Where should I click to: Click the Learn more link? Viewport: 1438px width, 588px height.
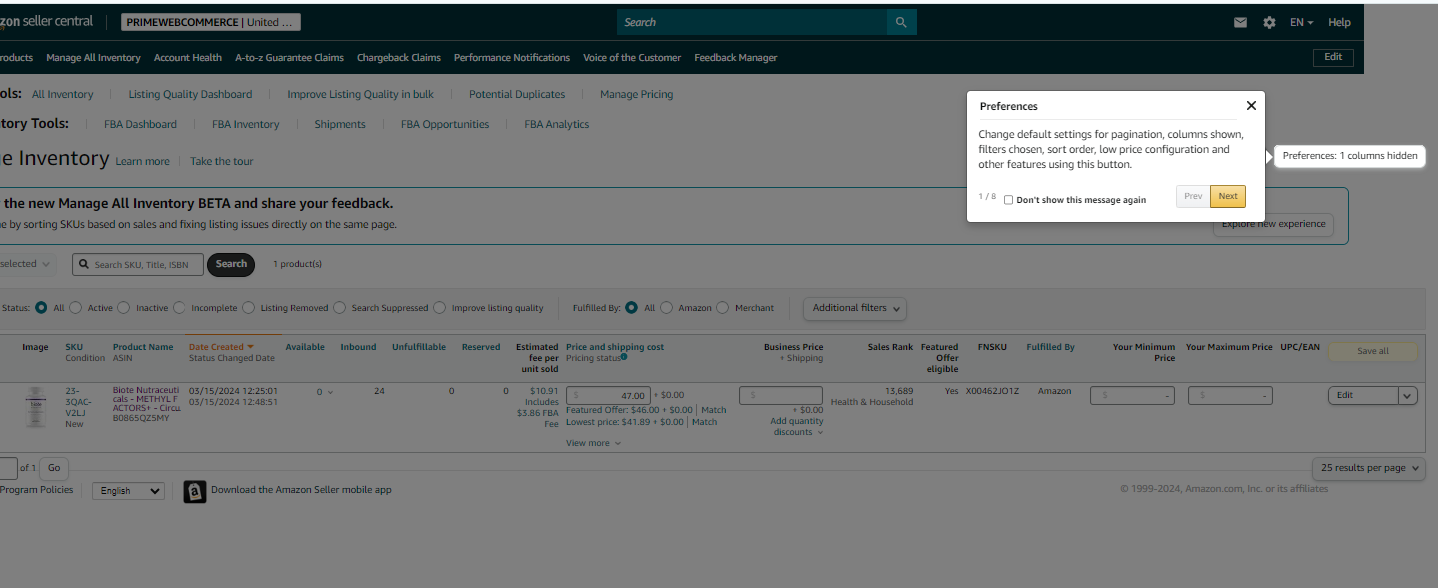point(142,161)
